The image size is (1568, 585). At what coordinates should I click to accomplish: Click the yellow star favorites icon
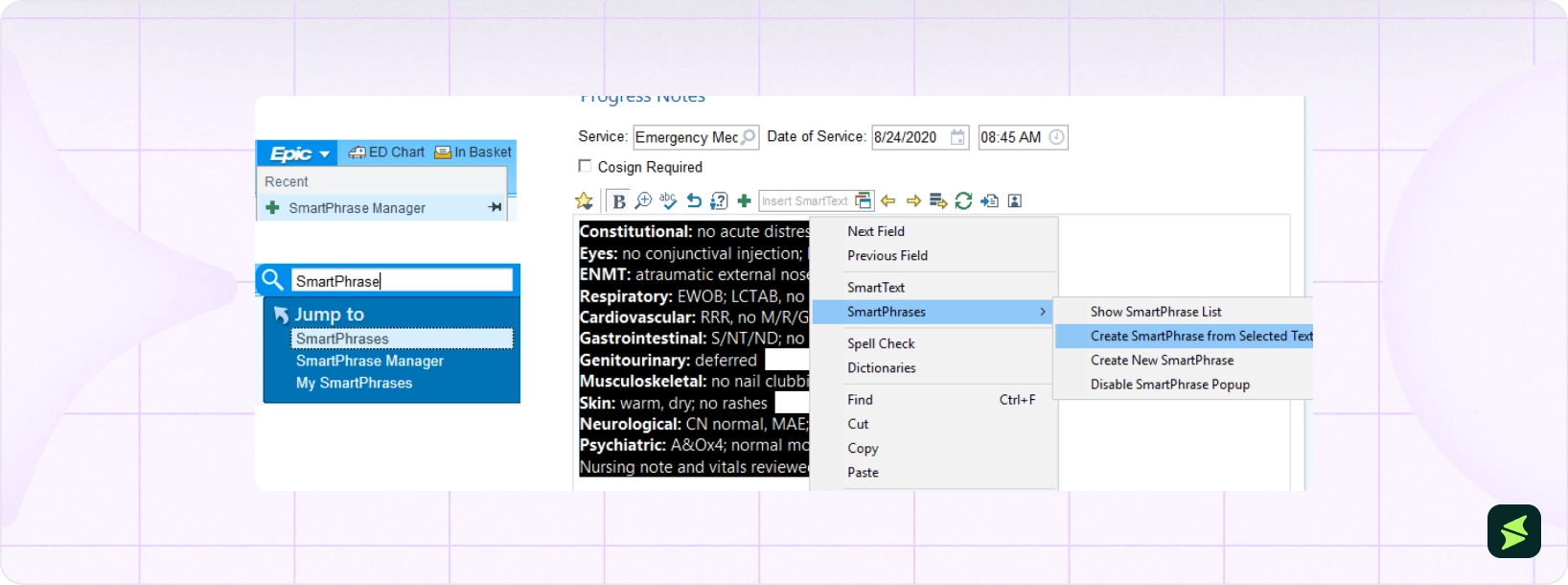(584, 200)
